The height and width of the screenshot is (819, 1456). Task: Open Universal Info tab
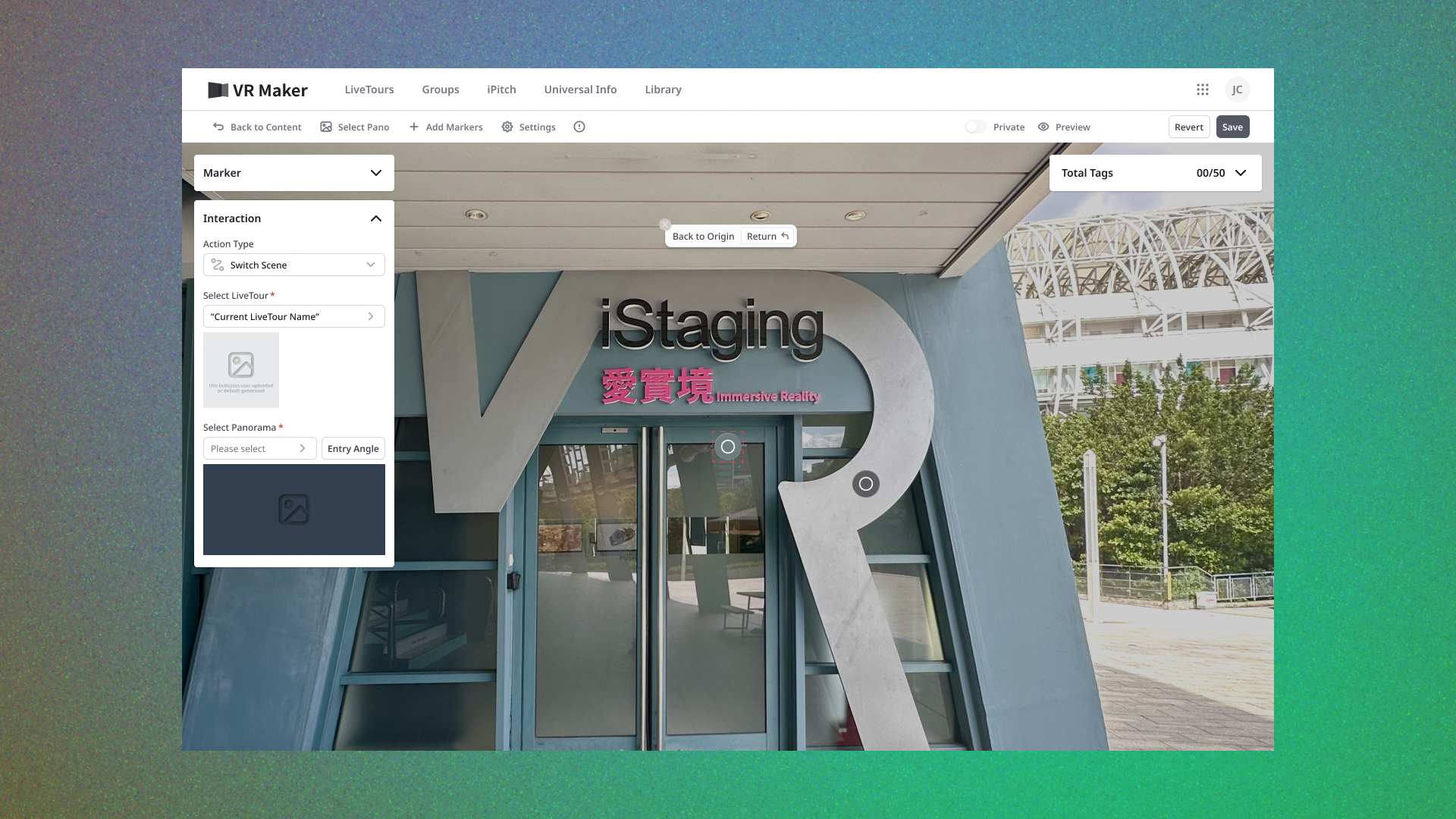(580, 89)
